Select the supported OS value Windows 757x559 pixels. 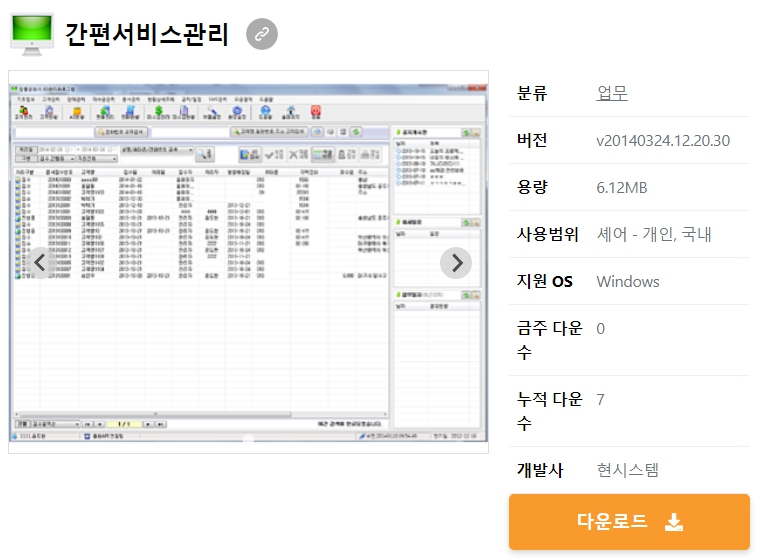pyautogui.click(x=628, y=281)
